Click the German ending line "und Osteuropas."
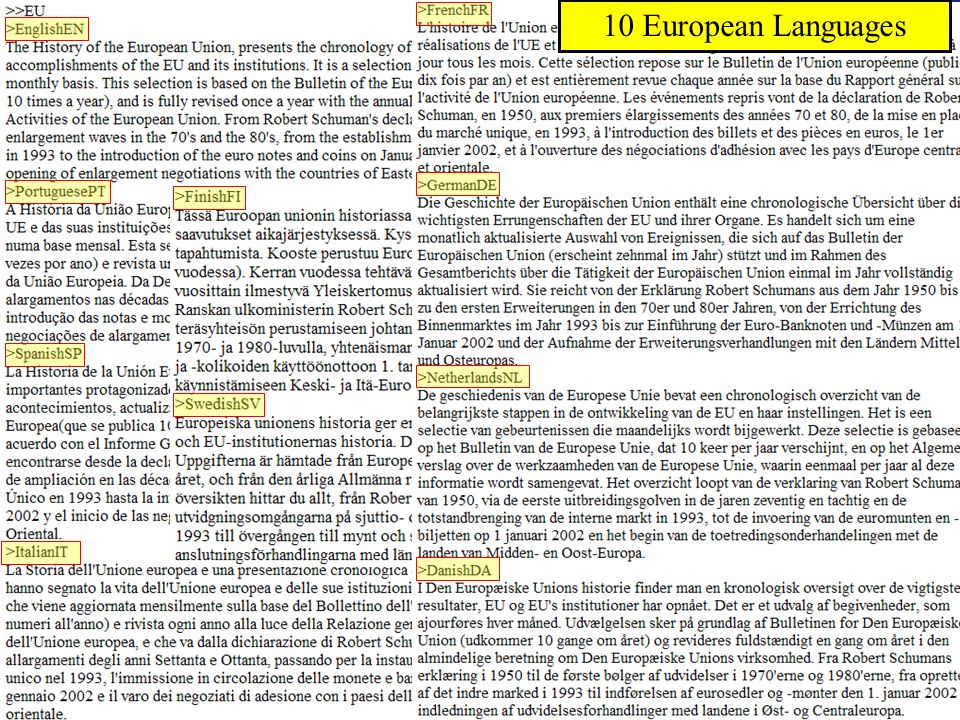 tap(467, 360)
